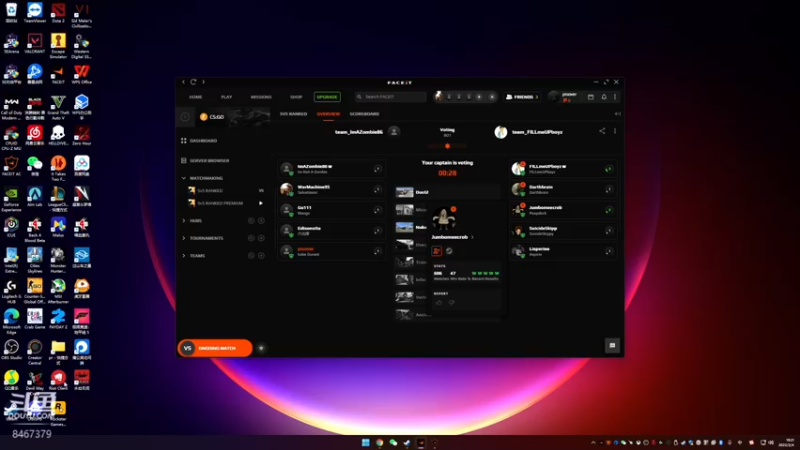Open the Steam profile icon in player popup
This screenshot has height=450, width=800.
(449, 251)
